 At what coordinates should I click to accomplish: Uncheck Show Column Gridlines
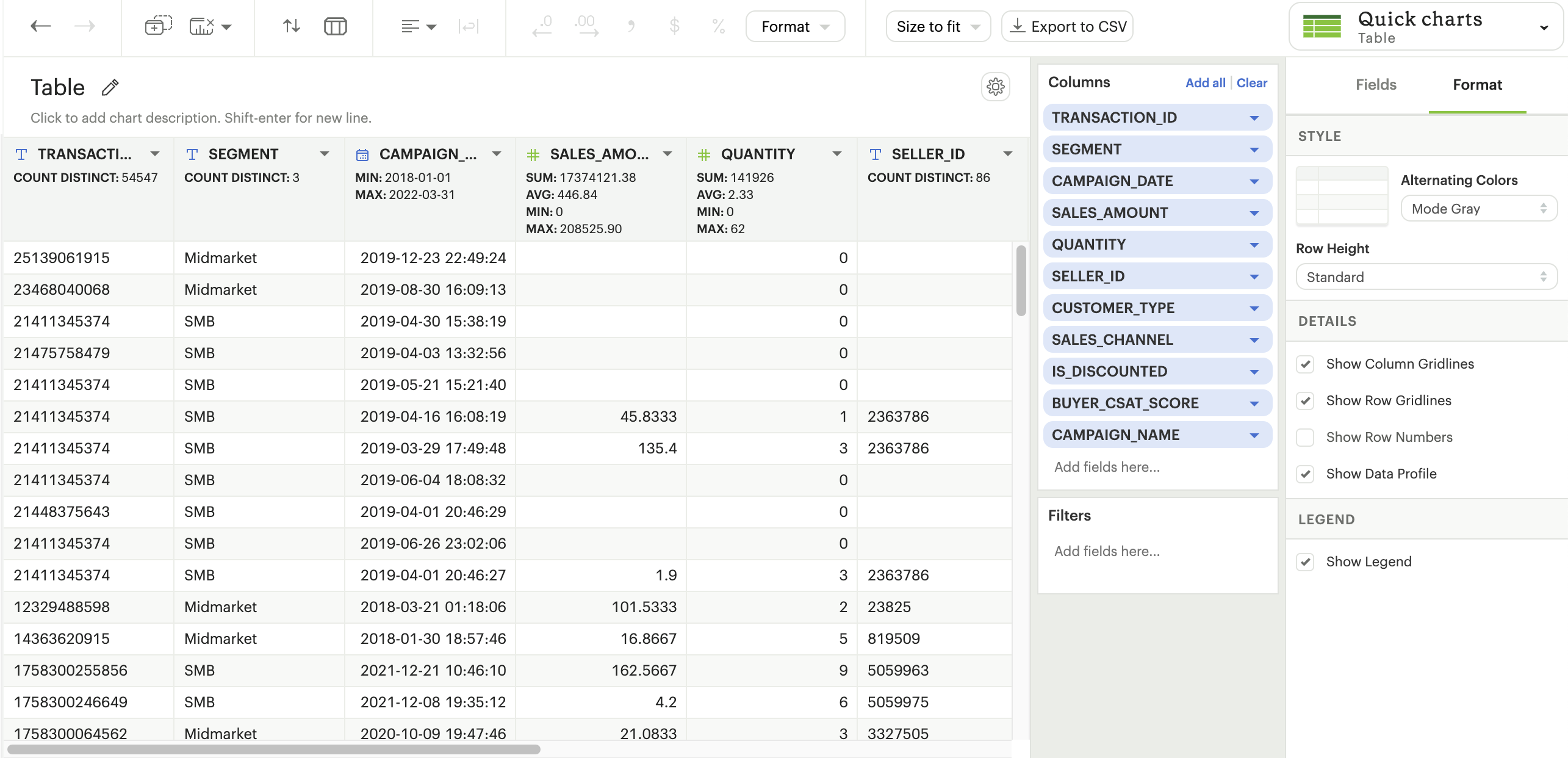point(1305,364)
